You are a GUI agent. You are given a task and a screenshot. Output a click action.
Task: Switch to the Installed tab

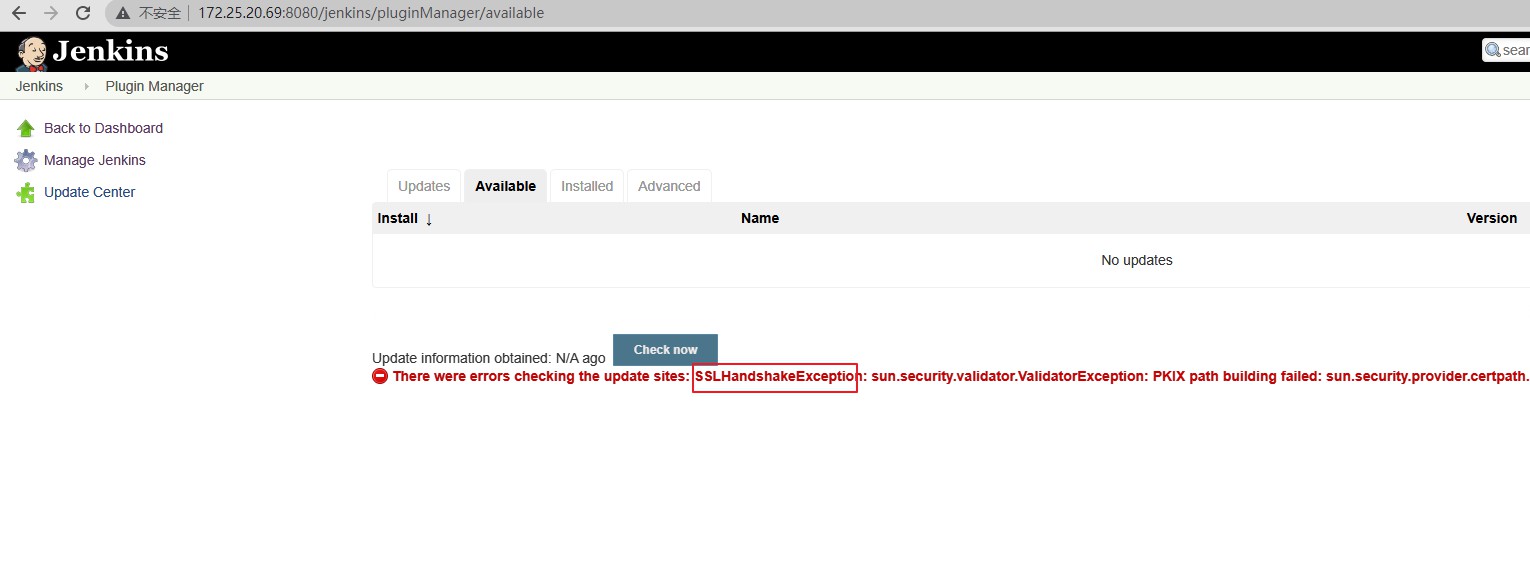pos(587,186)
